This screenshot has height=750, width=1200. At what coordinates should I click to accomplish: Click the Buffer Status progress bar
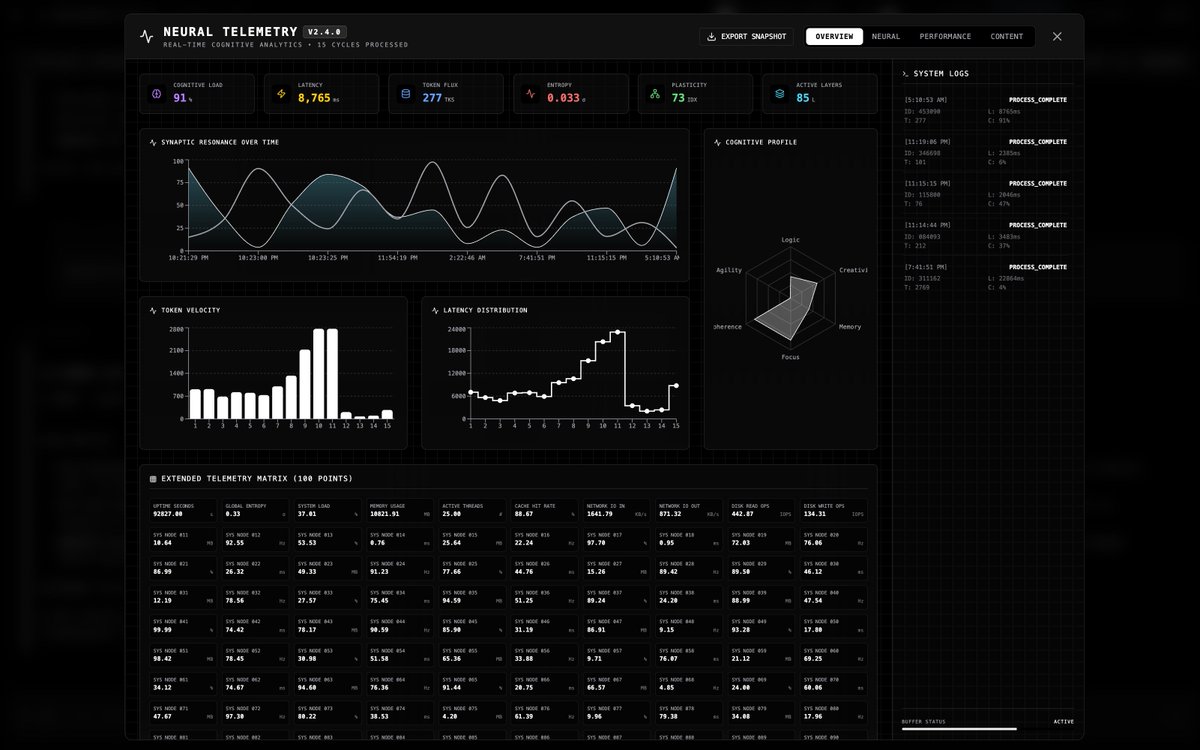click(x=988, y=729)
